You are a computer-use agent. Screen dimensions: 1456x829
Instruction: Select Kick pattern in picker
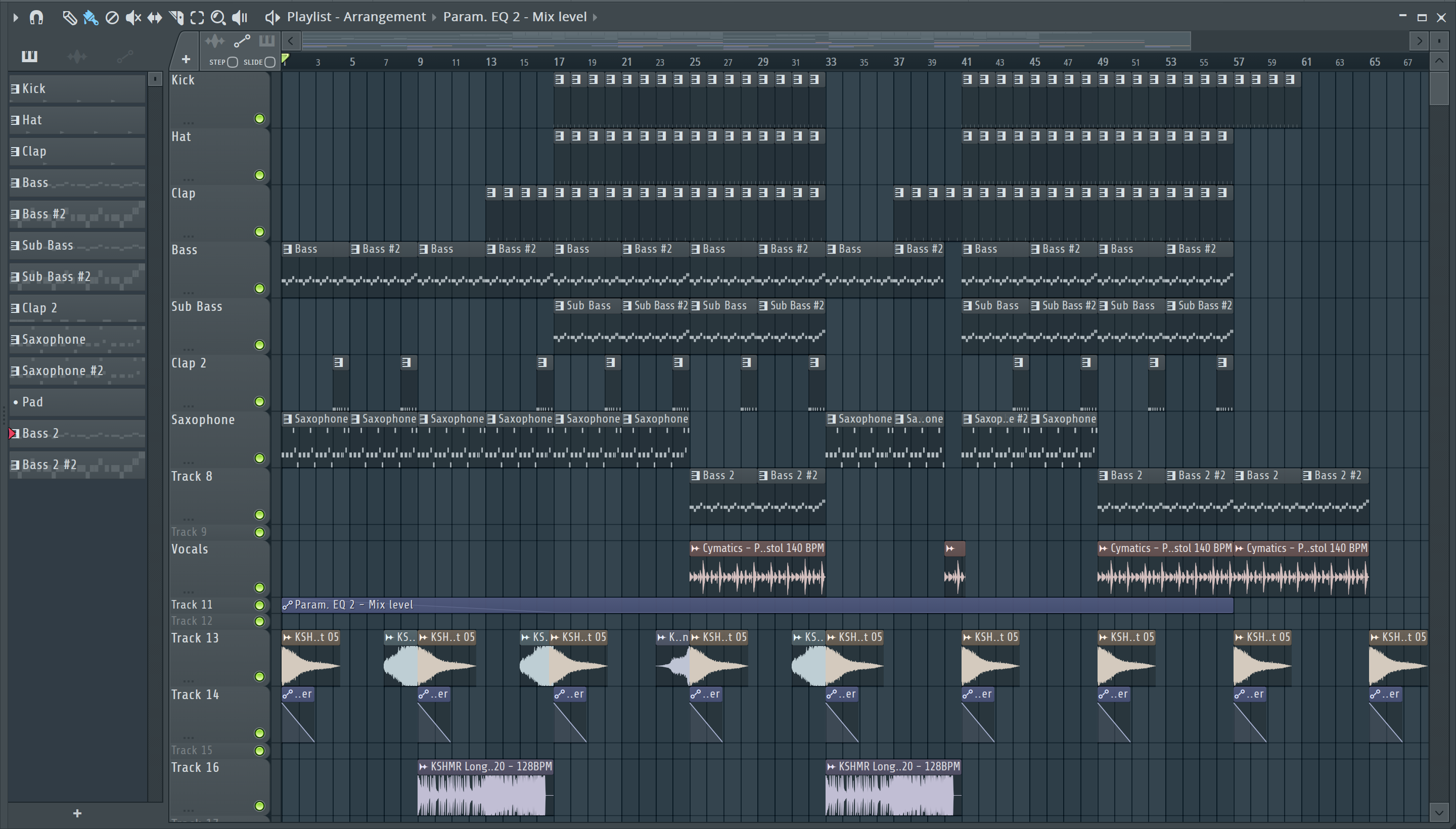(x=77, y=89)
